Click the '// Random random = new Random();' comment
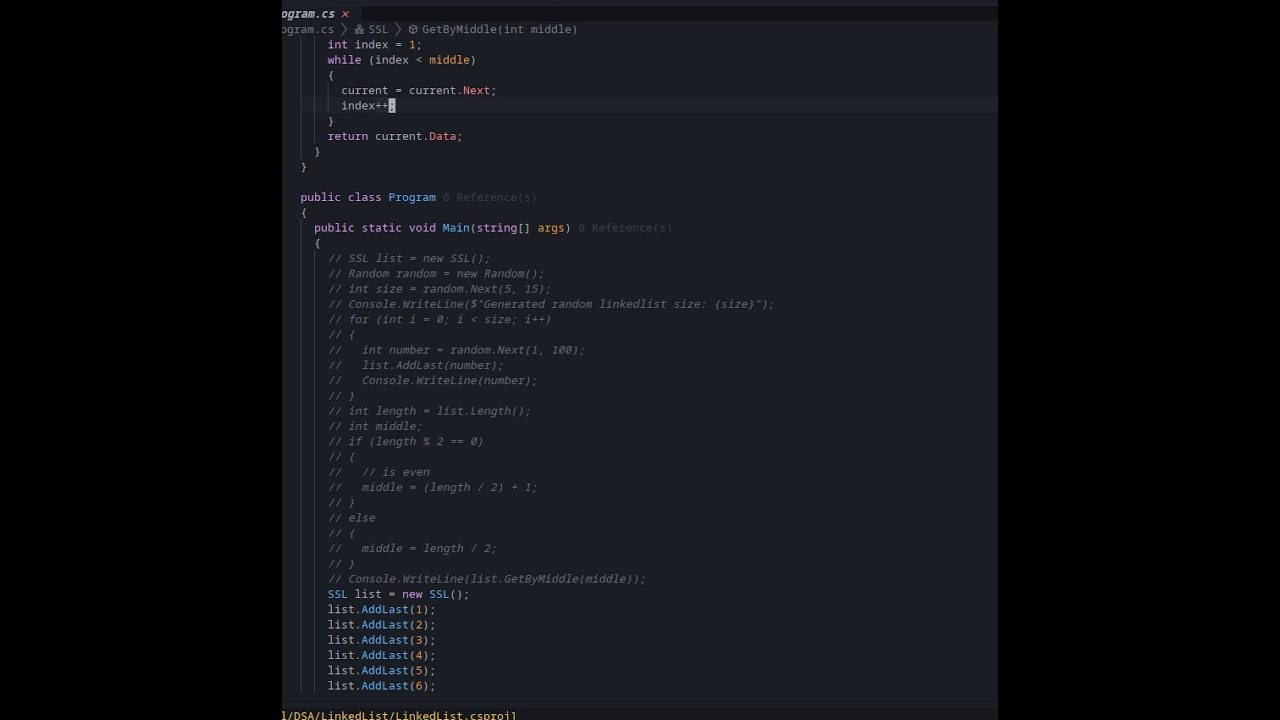1280x720 pixels. tap(436, 274)
